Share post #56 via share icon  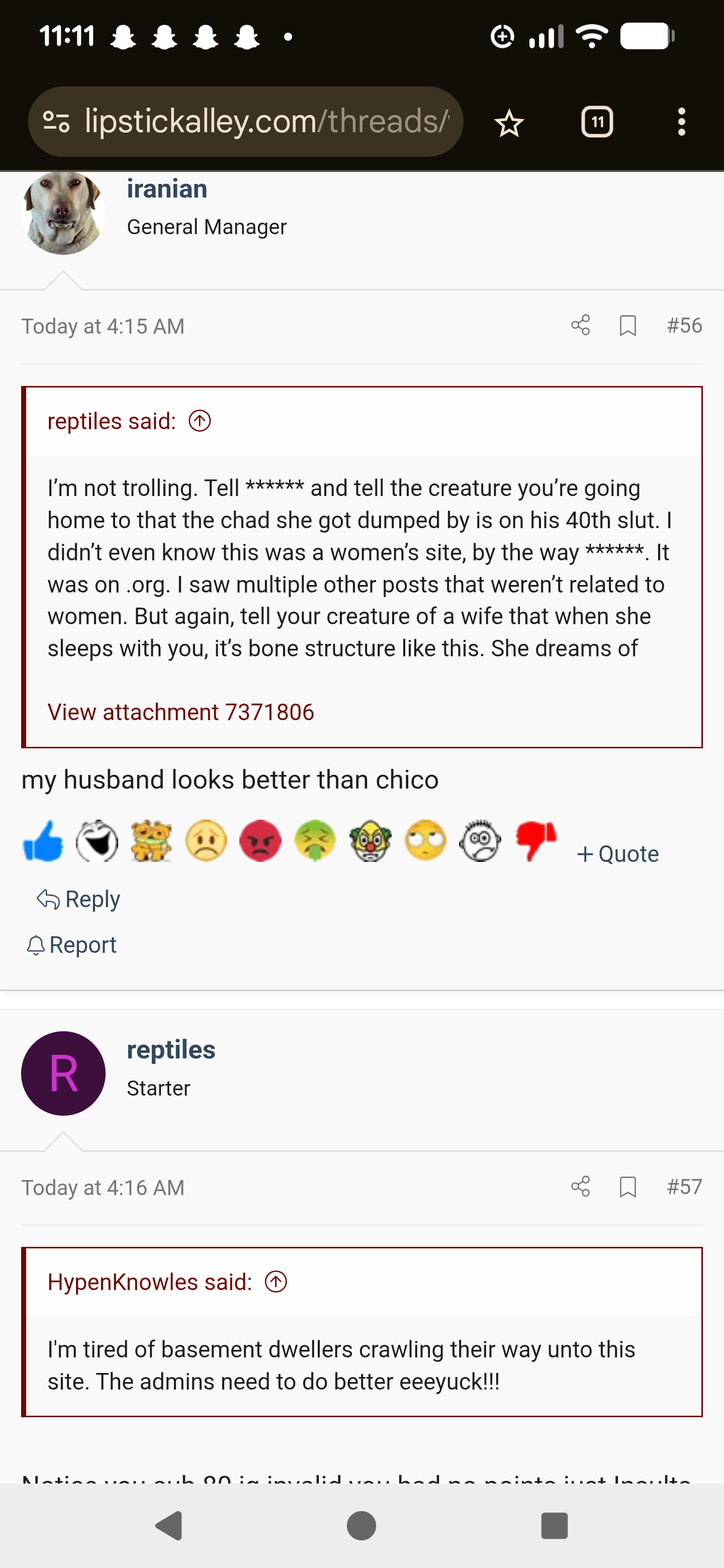click(580, 325)
